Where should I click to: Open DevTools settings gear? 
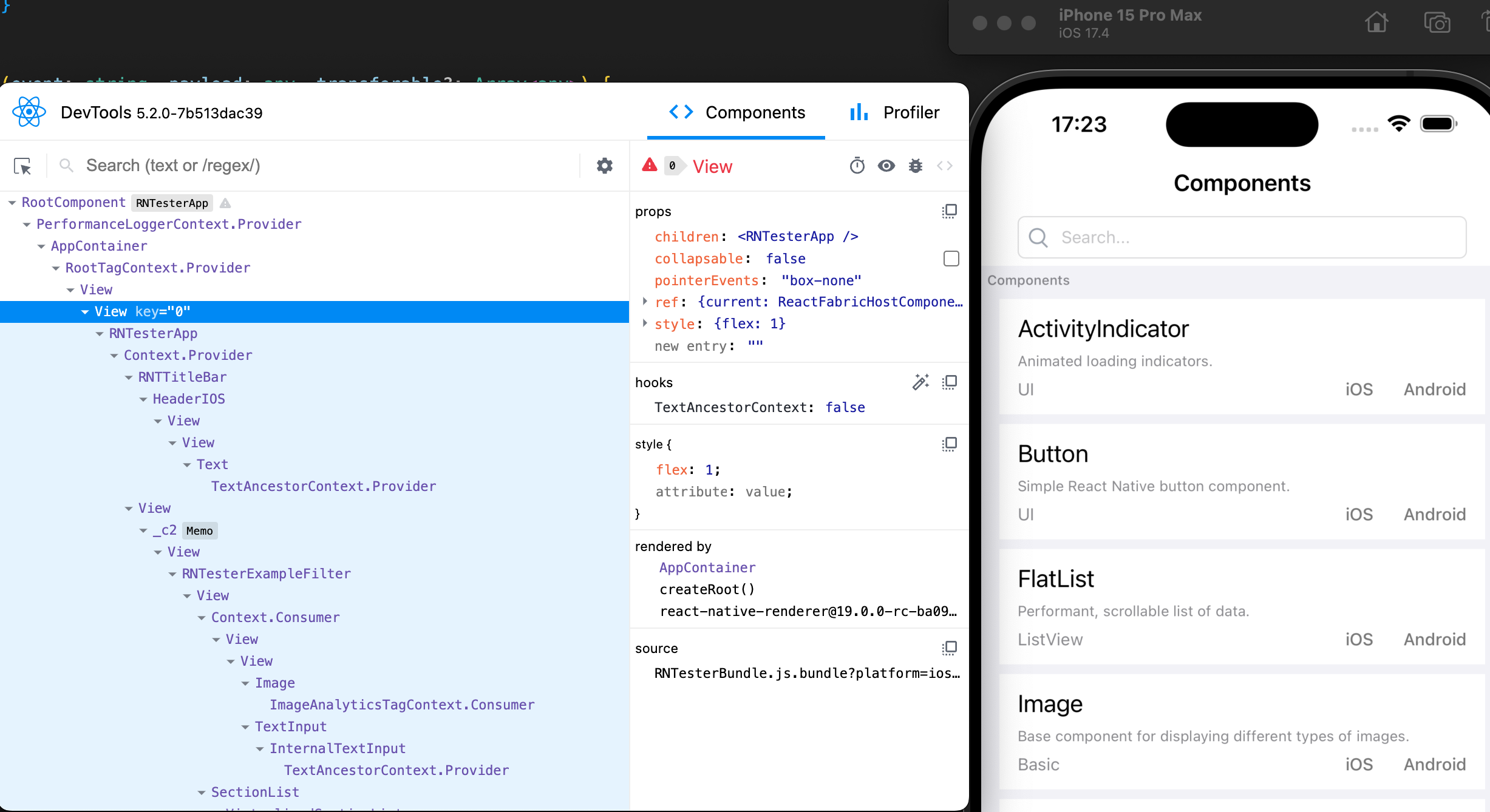point(604,166)
